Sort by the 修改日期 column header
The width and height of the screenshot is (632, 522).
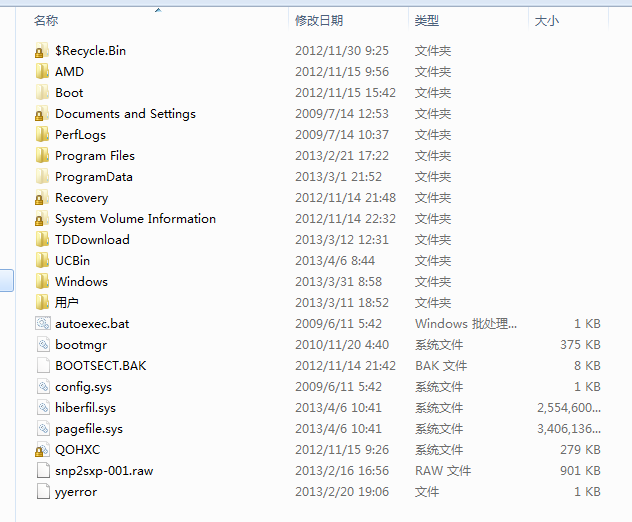point(319,21)
